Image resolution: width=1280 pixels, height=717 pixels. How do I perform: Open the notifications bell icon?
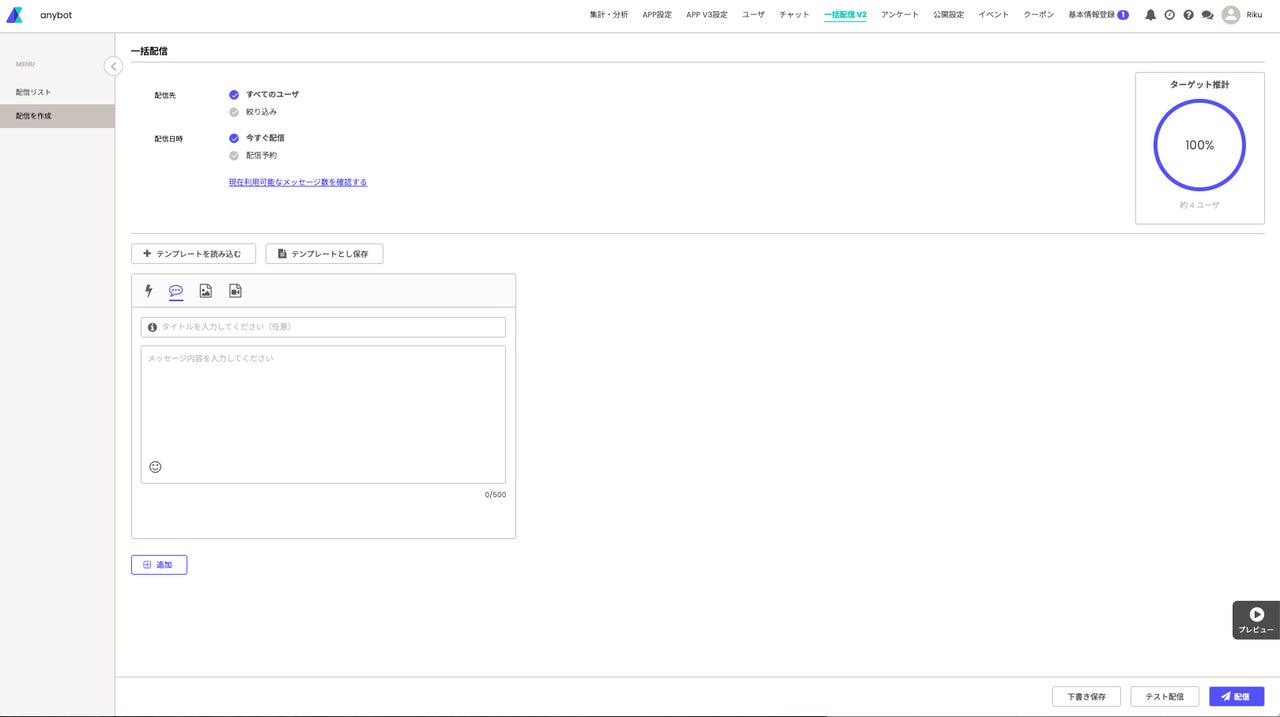pos(1150,15)
